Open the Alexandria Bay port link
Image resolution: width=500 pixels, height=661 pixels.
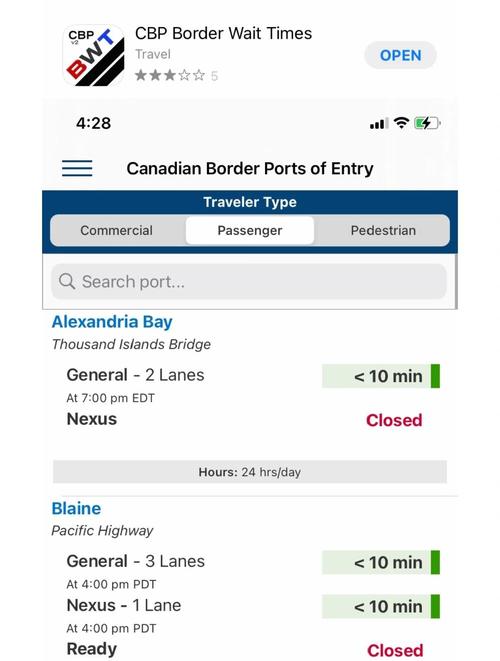[112, 322]
